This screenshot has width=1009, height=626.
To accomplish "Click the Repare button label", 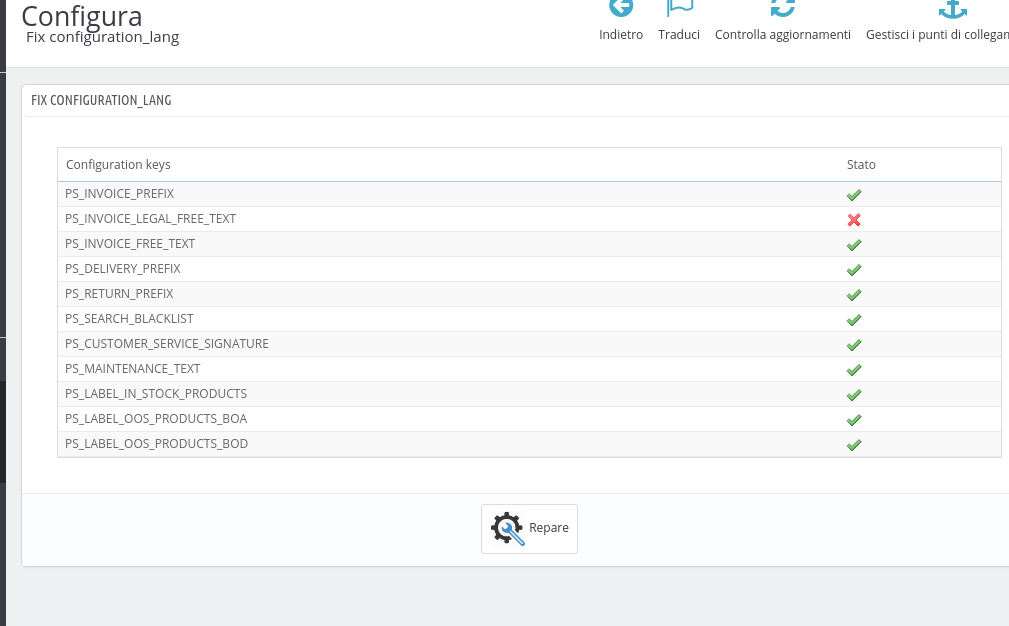I will (549, 528).
